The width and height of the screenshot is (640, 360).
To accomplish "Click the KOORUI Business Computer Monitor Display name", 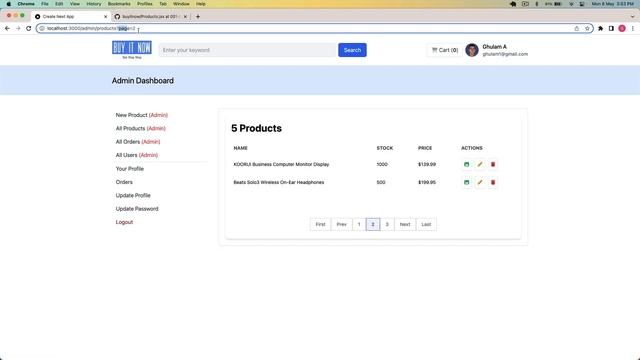I will point(281,164).
